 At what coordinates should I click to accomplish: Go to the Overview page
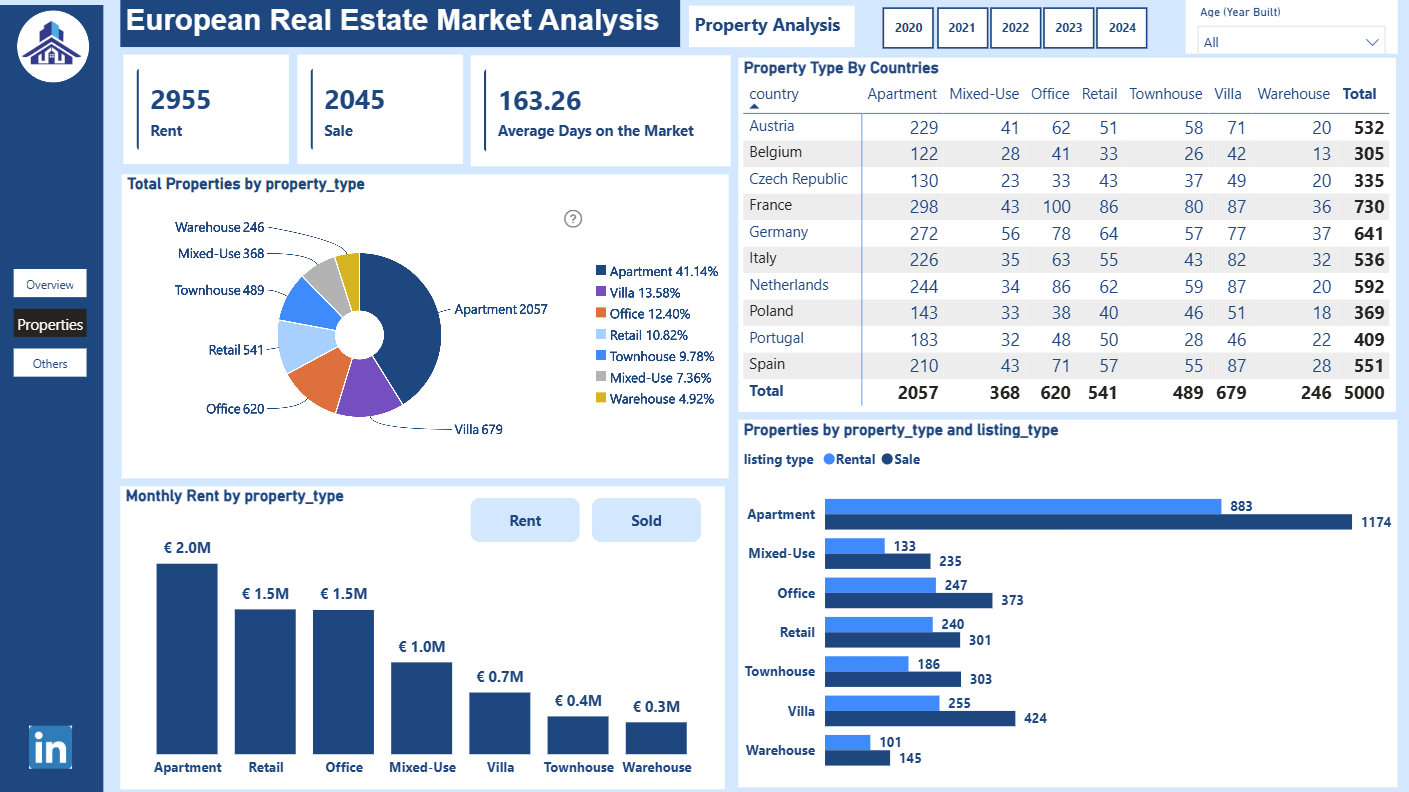tap(50, 284)
